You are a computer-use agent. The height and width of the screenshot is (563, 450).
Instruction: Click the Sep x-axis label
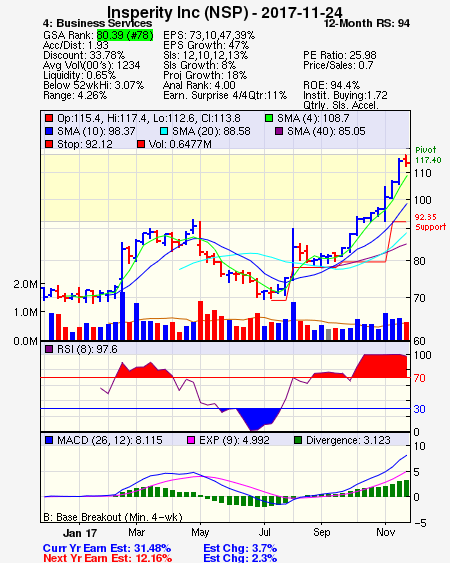tap(321, 532)
